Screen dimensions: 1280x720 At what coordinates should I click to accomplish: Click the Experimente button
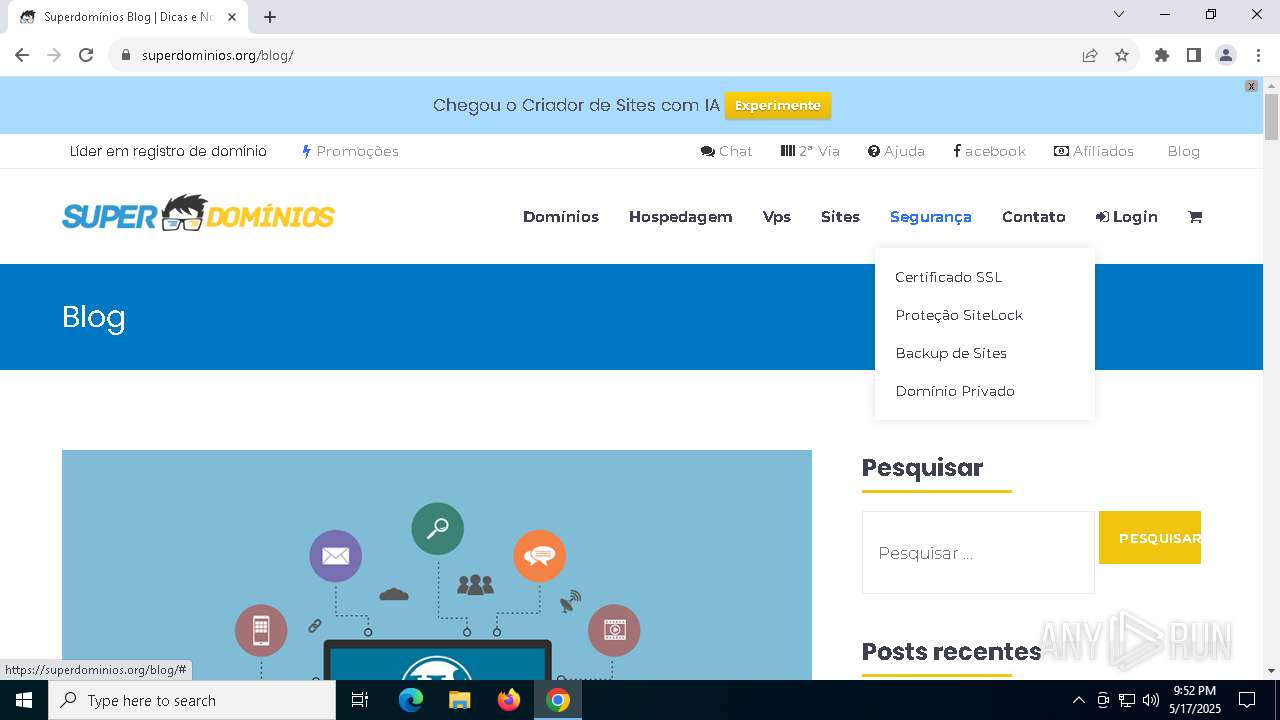coord(778,105)
